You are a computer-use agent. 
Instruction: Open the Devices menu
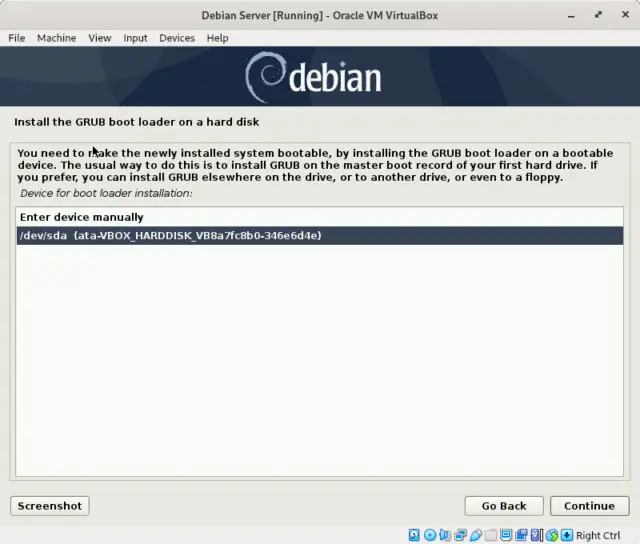[x=177, y=38]
